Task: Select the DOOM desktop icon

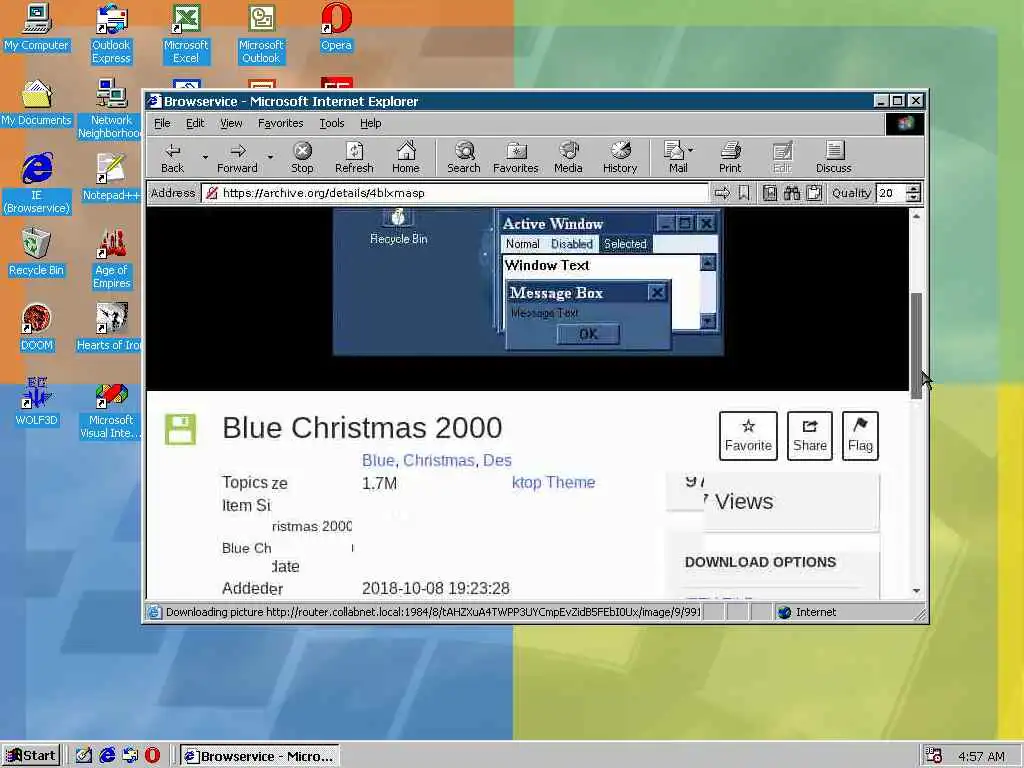Action: [37, 327]
